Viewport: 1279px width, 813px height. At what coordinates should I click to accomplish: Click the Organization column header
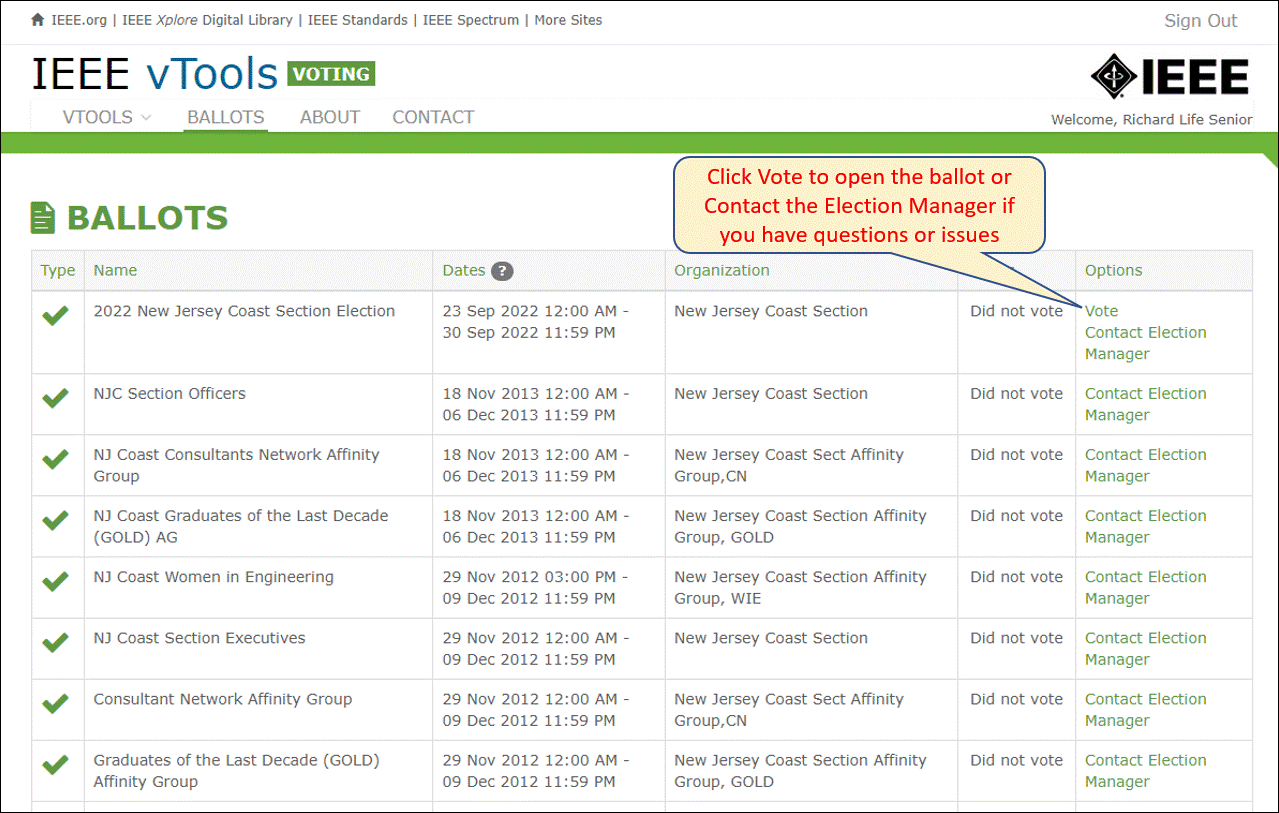click(722, 270)
